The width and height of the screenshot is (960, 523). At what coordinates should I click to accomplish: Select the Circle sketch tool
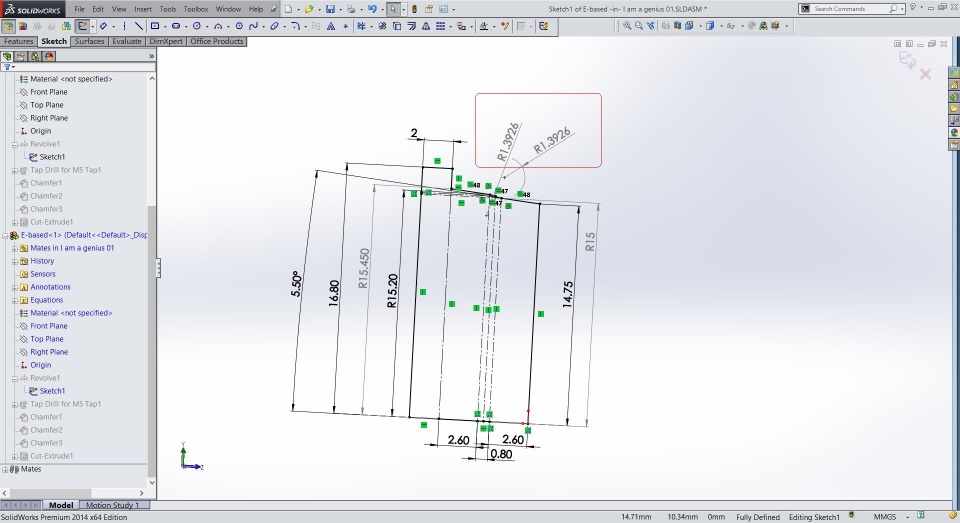click(x=197, y=26)
